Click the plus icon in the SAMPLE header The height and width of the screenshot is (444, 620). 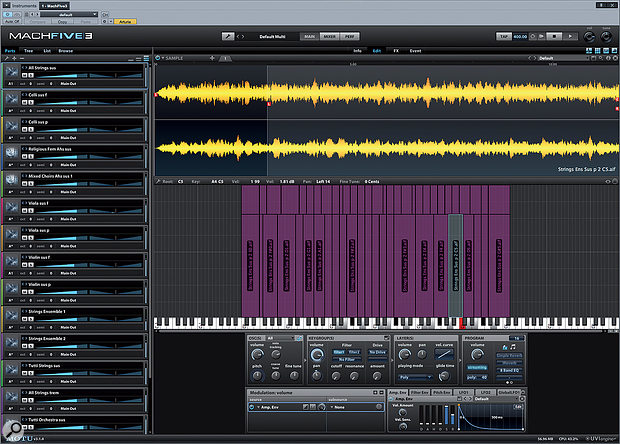tap(212, 58)
